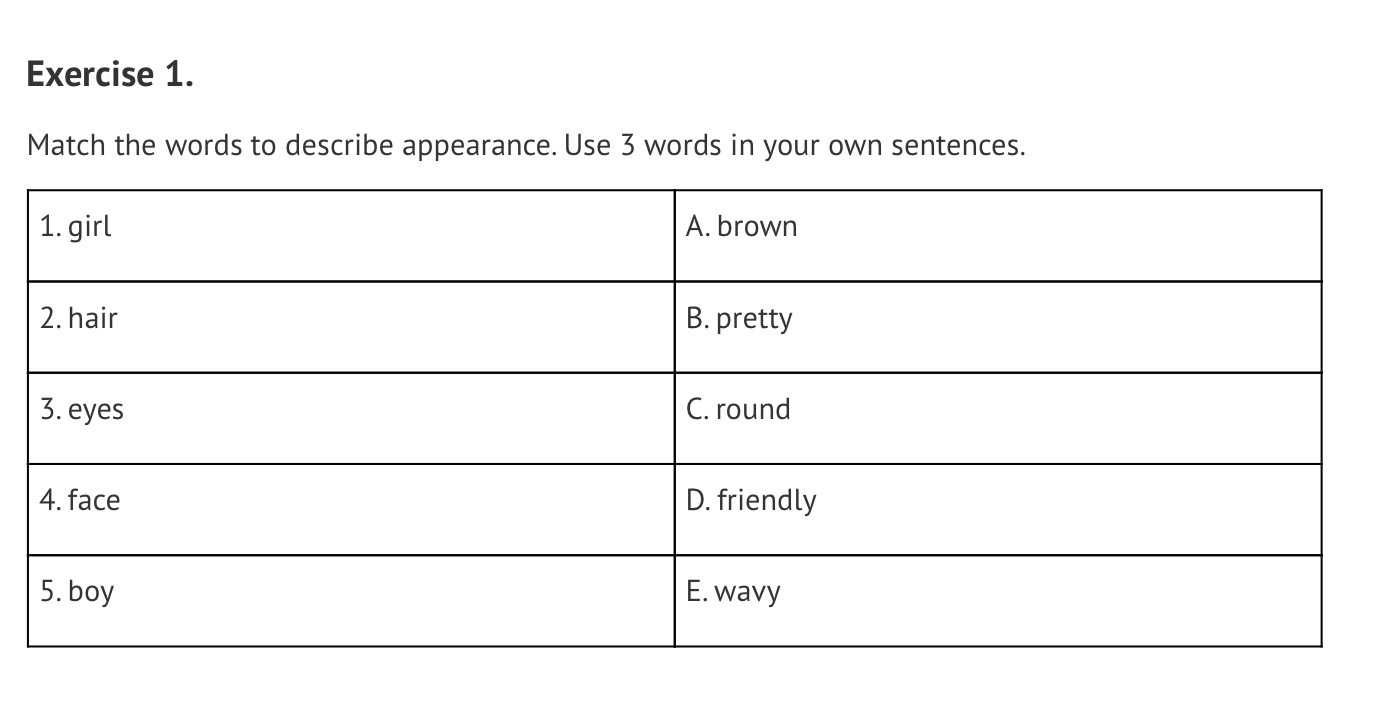Click the word "to" in the instructions
Image resolution: width=1398 pixels, height=704 pixels.
pyautogui.click(x=263, y=146)
